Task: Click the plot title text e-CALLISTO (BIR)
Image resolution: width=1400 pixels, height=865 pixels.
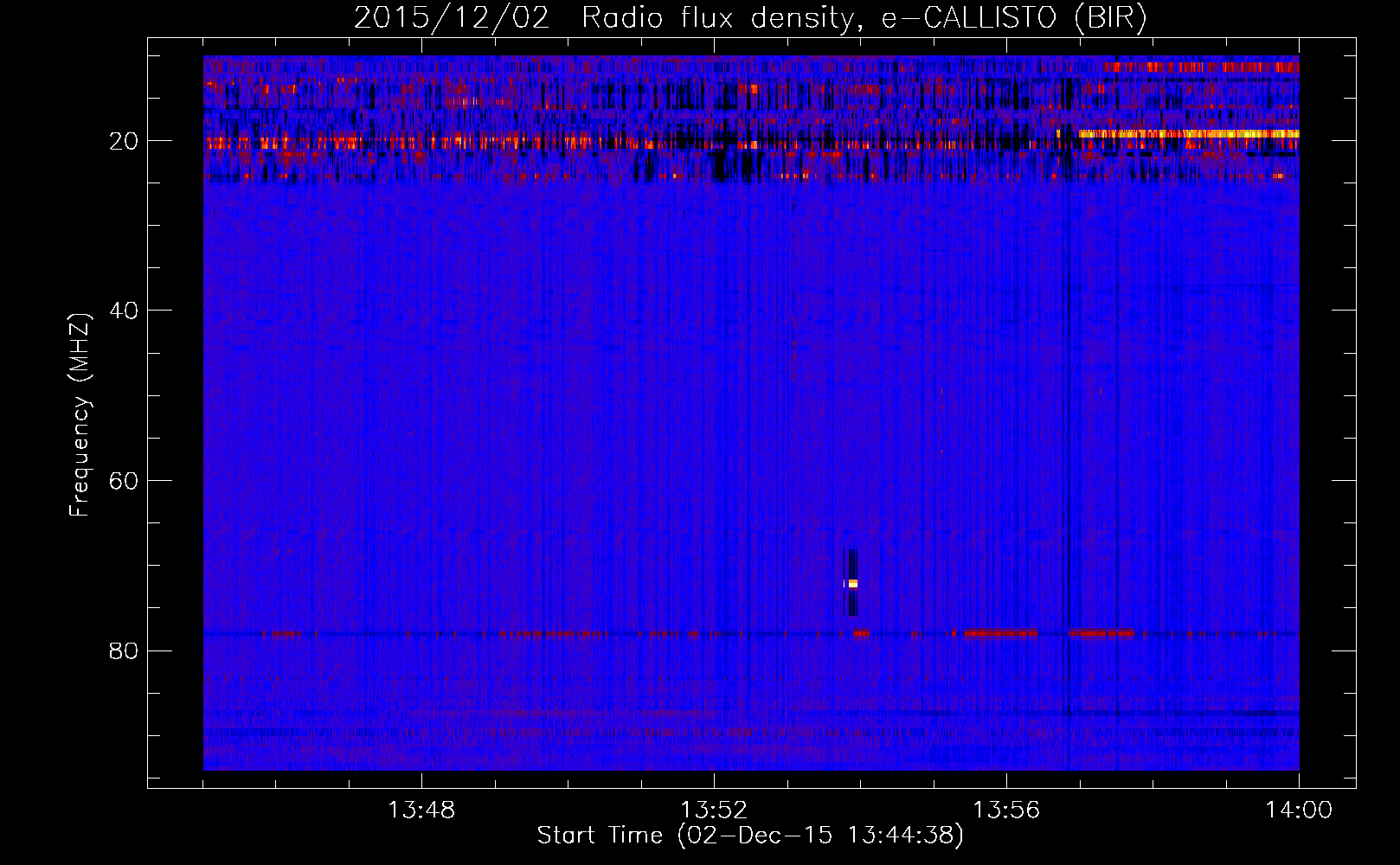Action: tap(1014, 18)
